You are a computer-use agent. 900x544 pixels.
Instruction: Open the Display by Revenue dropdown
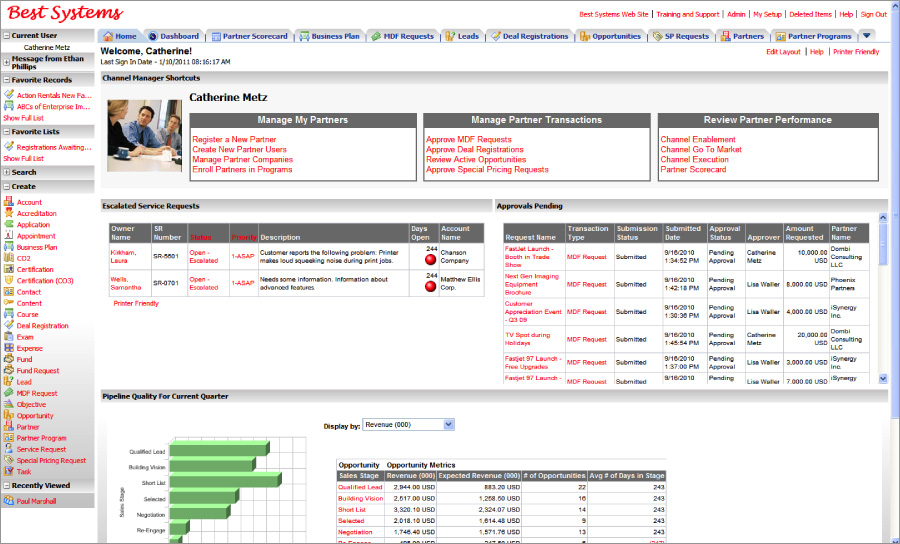(x=448, y=425)
